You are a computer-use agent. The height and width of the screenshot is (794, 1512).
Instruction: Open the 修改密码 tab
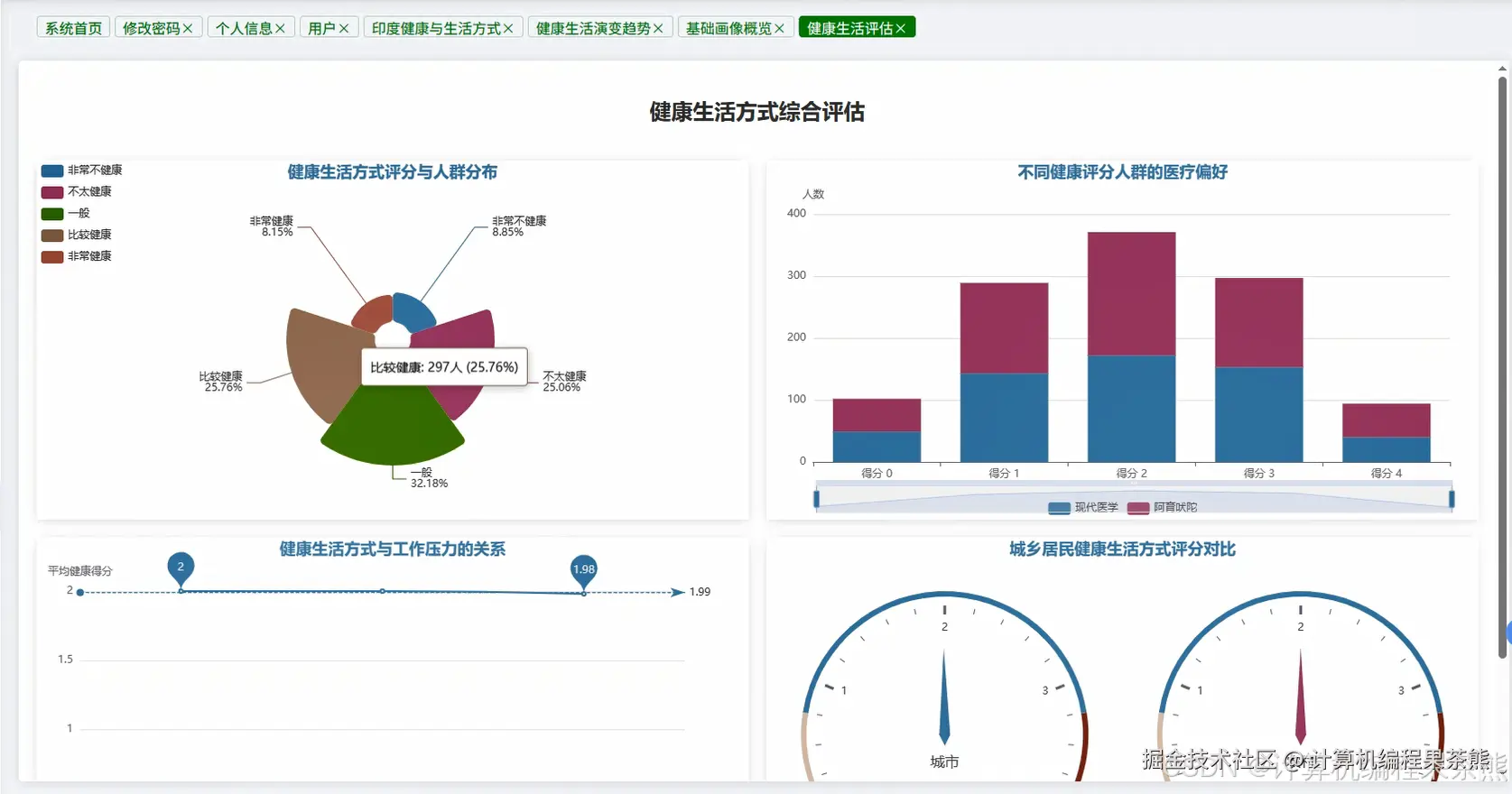(152, 28)
